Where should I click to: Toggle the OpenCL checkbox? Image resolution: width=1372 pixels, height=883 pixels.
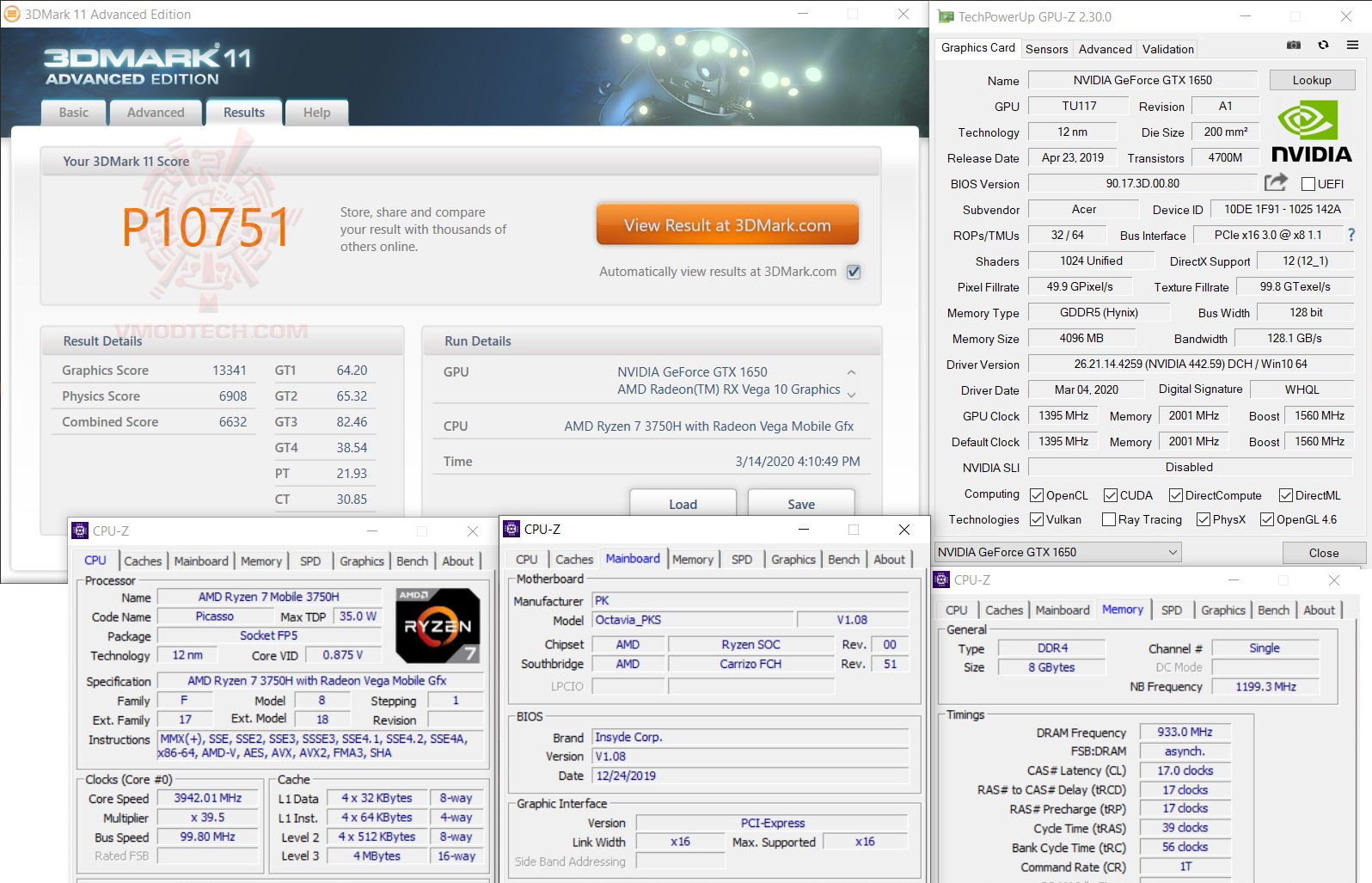pyautogui.click(x=1037, y=495)
